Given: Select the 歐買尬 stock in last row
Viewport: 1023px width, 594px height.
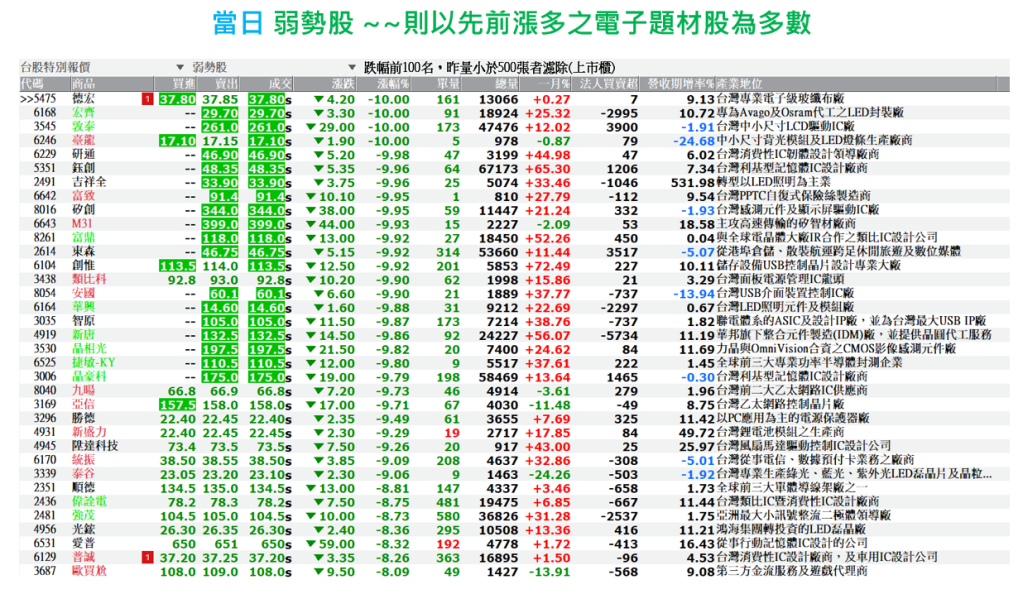Looking at the screenshot, I should pos(89,570).
